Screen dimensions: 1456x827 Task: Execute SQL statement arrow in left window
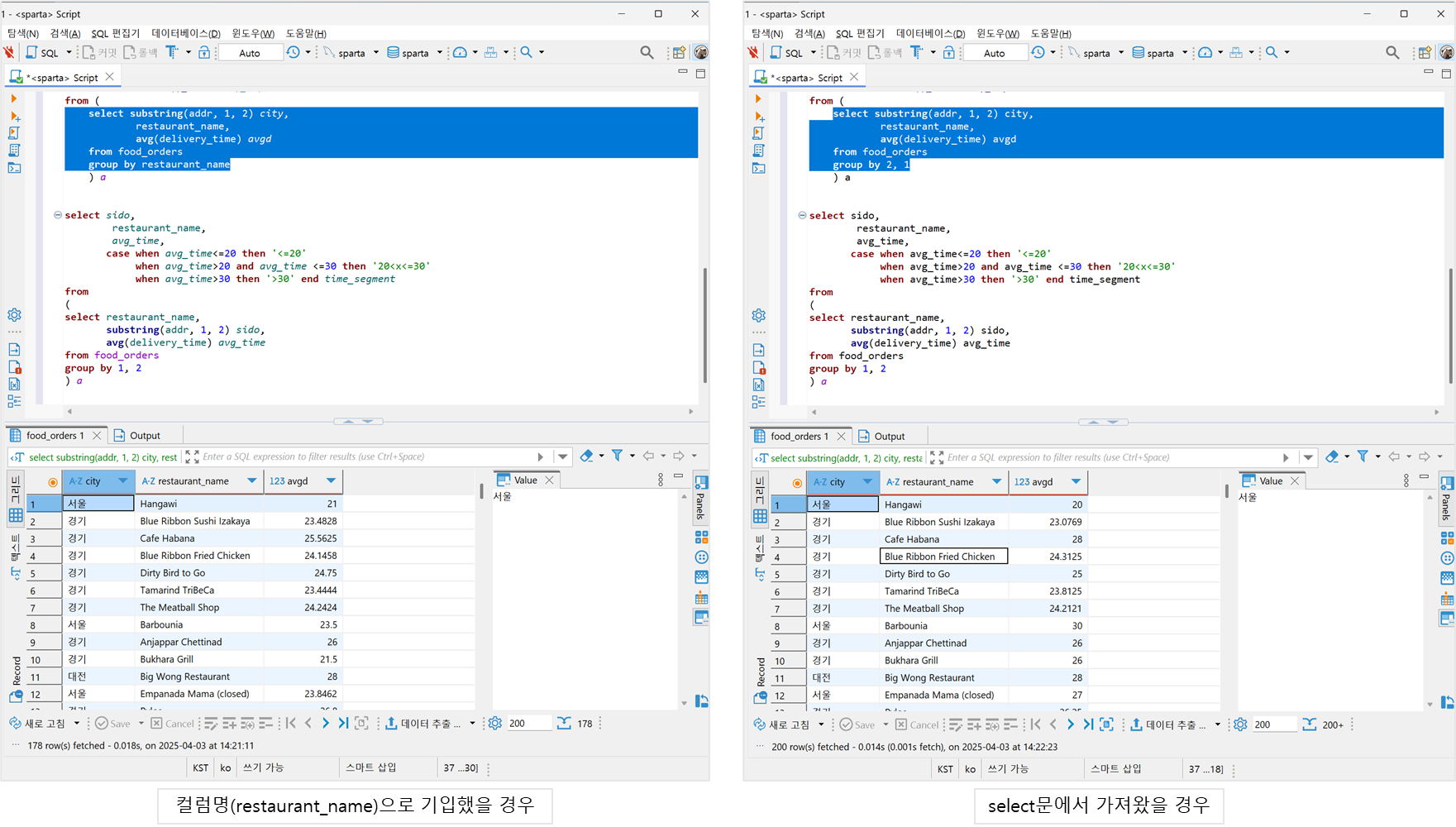(14, 98)
